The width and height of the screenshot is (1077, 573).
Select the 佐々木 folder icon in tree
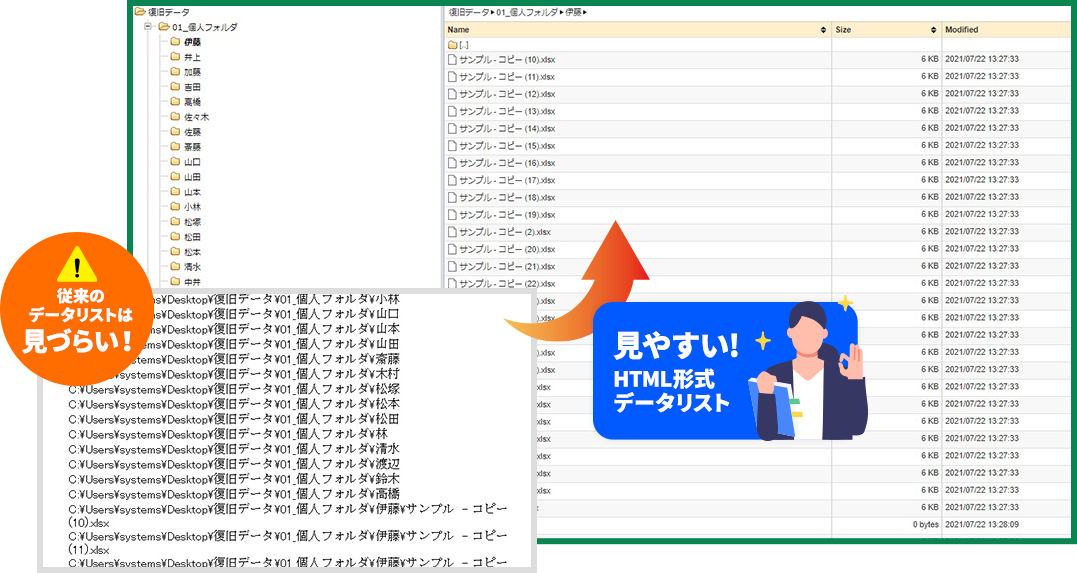click(x=175, y=117)
